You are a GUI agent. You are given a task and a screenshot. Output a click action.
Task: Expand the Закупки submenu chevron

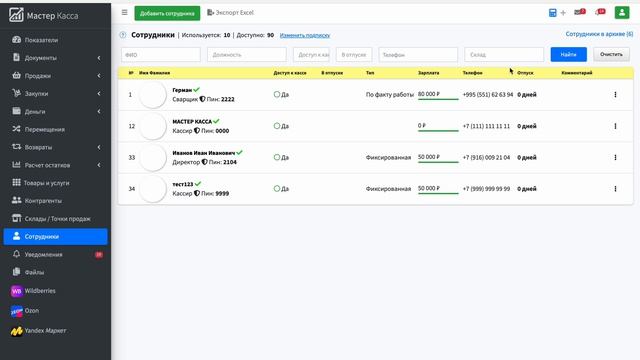99,93
